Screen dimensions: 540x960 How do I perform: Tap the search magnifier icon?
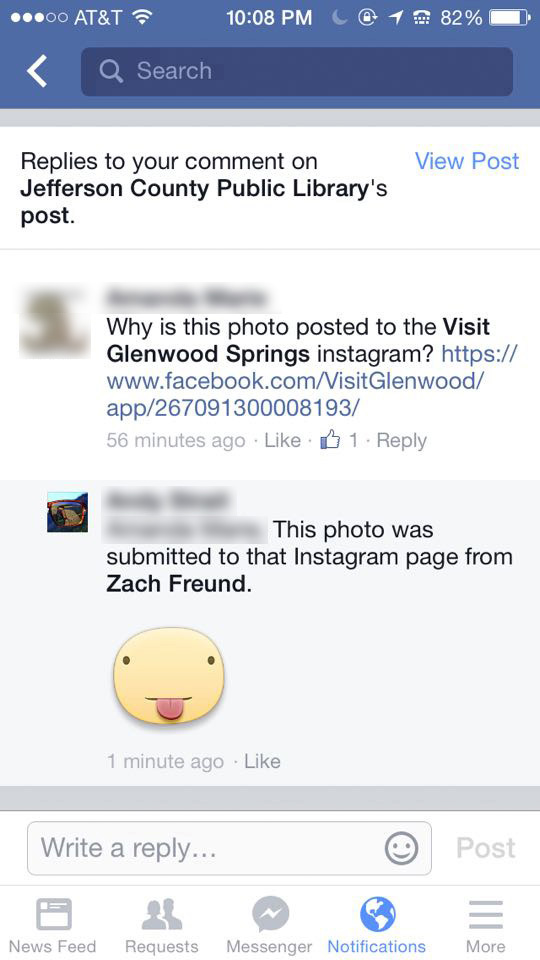(x=111, y=72)
